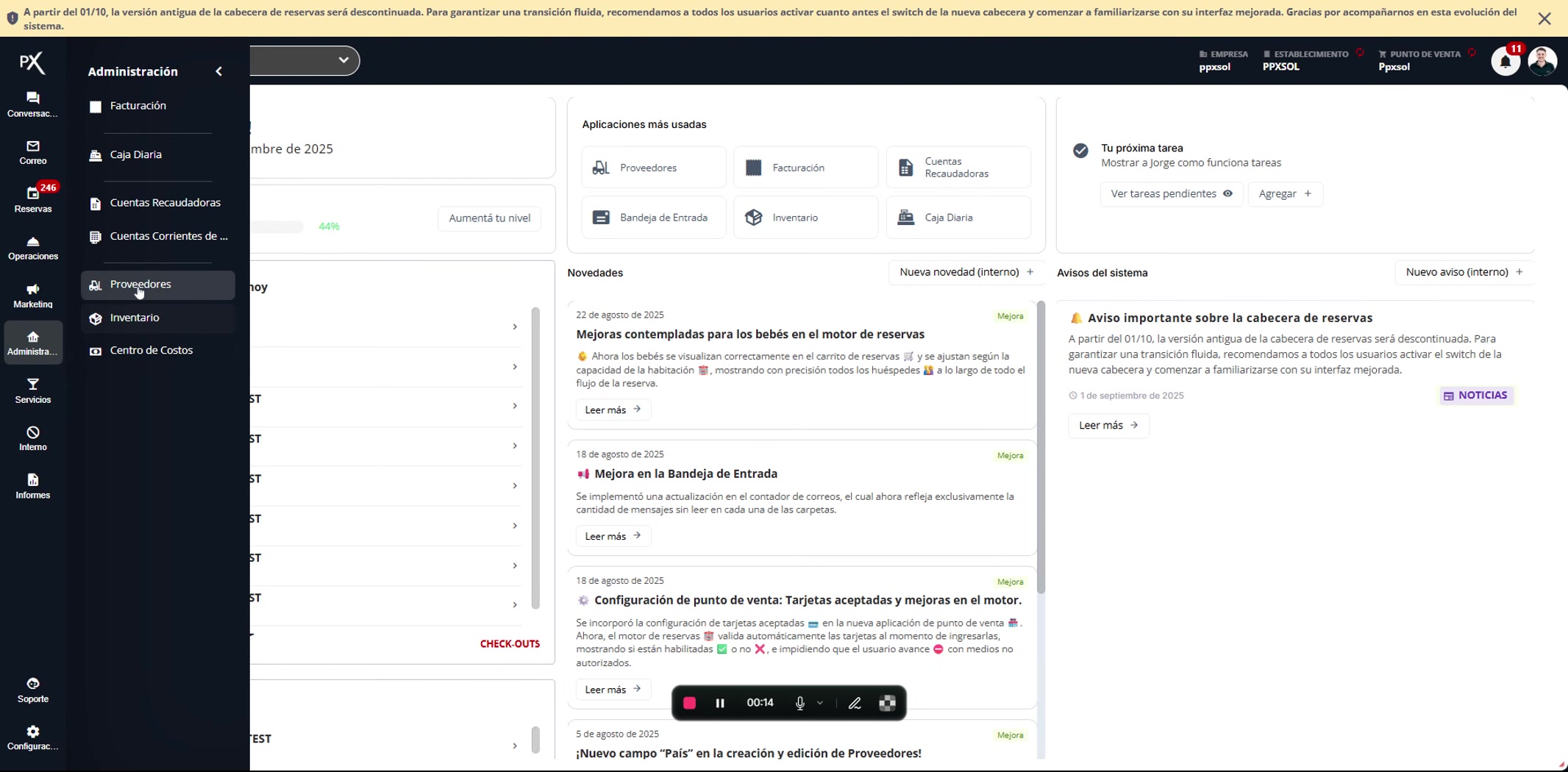Select Facturación in Administración menu
The image size is (1568, 772).
click(138, 106)
